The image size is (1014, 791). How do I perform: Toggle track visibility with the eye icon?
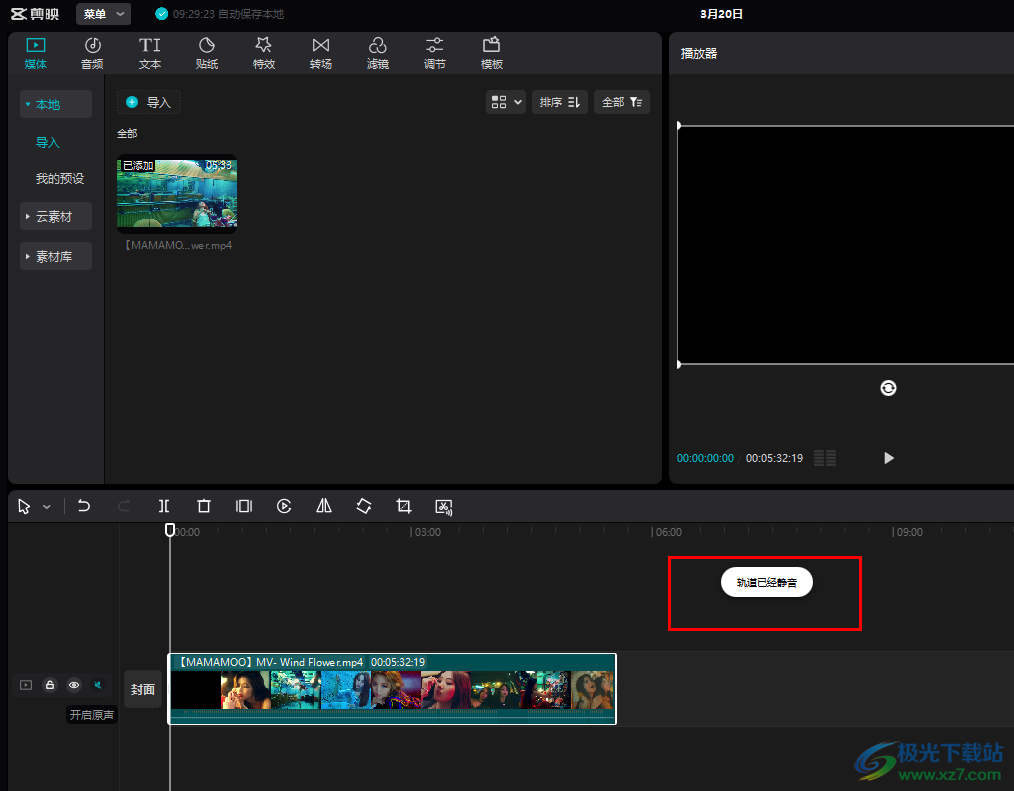tap(74, 685)
